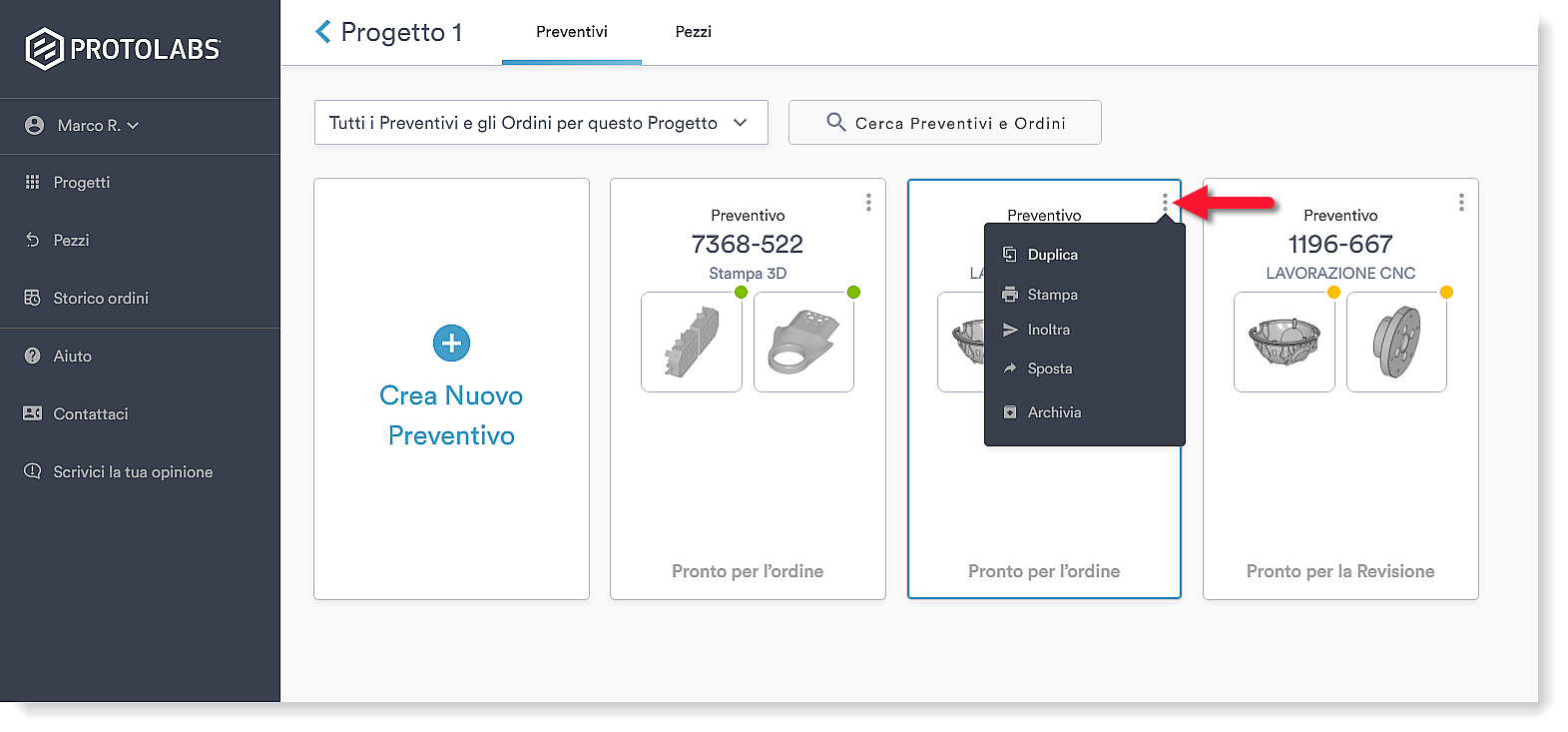Open quote number 1196-667

(1340, 244)
